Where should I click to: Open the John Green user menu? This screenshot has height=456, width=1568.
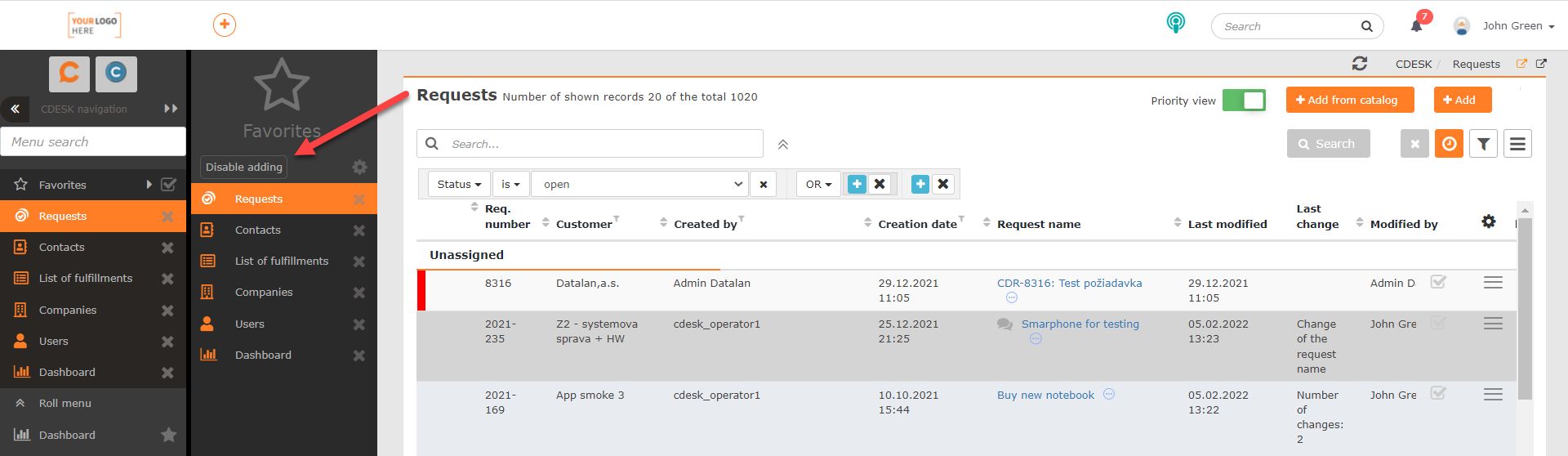click(1517, 26)
